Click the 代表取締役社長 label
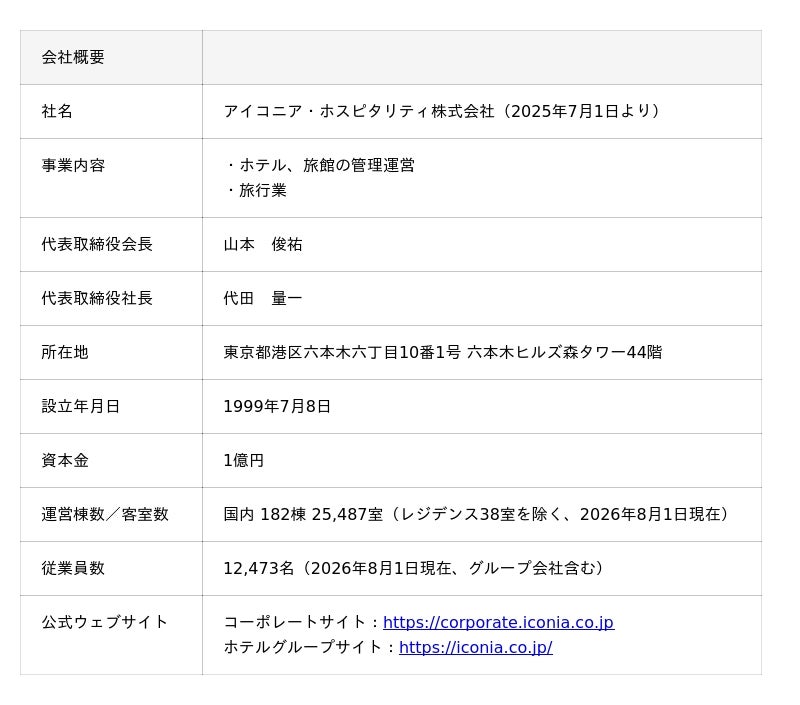The image size is (800, 705). (97, 298)
